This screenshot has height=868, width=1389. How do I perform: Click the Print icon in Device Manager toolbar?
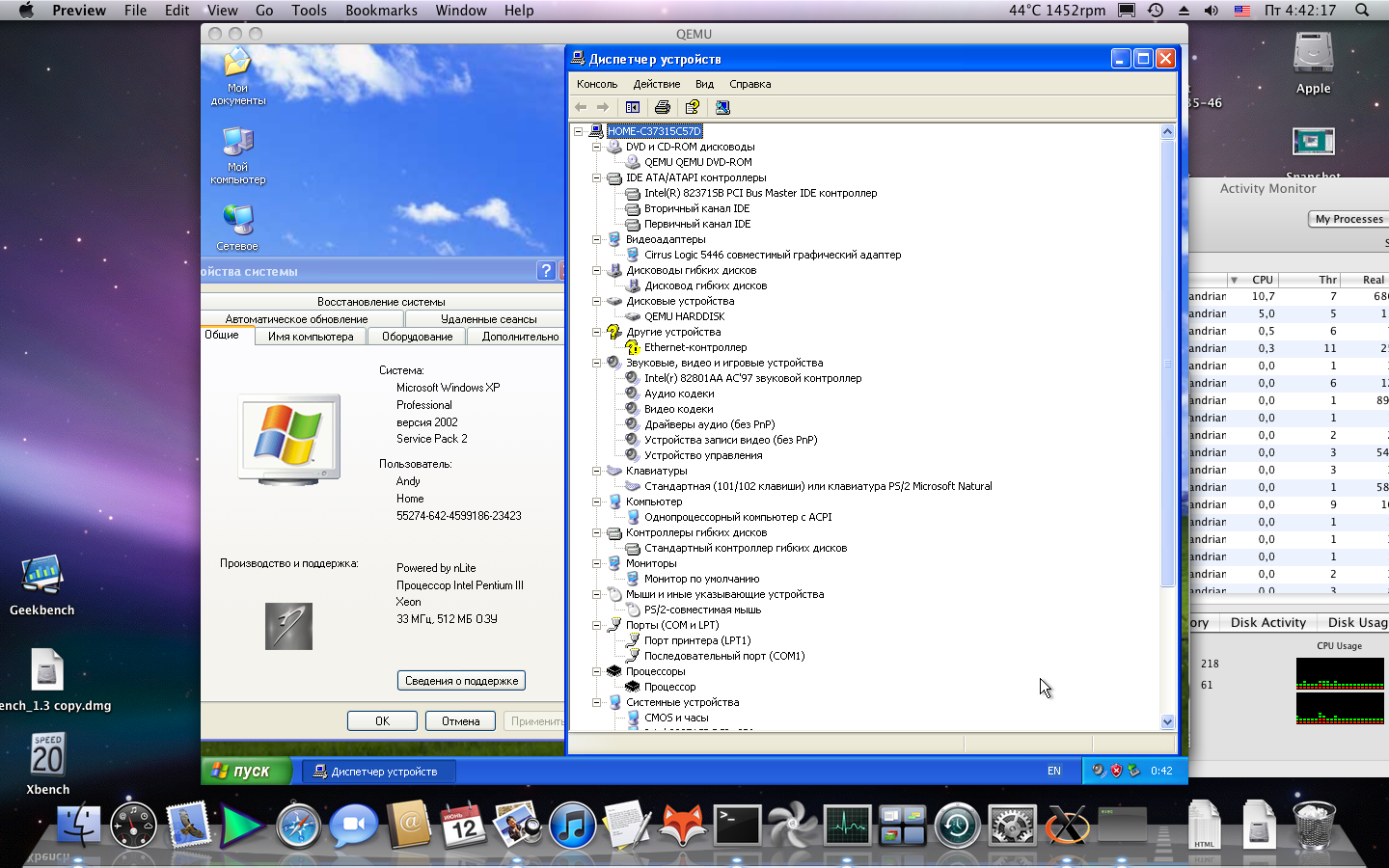point(663,107)
